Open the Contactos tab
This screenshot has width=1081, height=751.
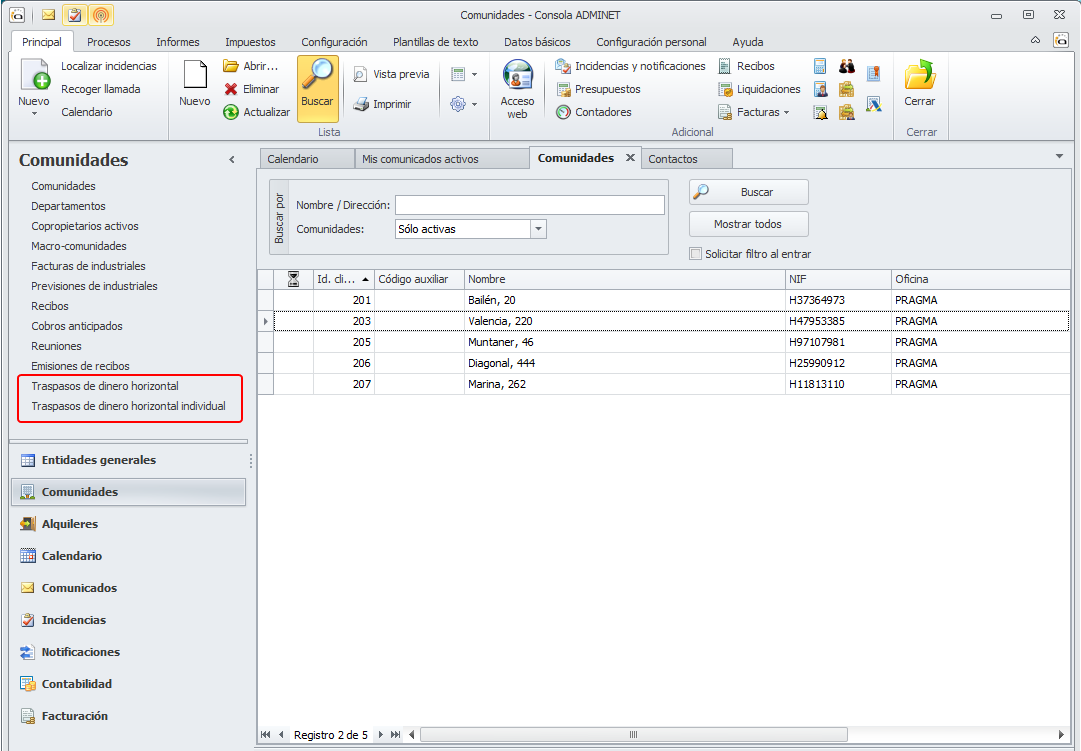tap(673, 159)
